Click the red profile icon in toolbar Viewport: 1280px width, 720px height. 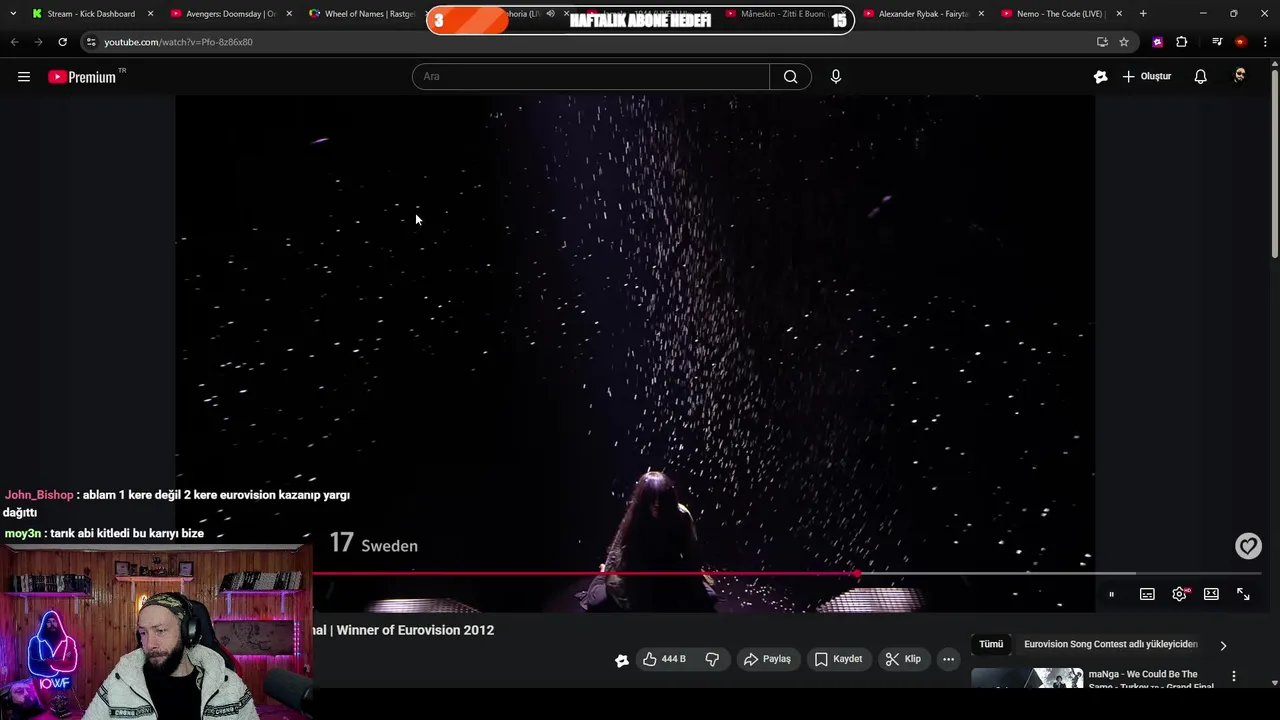(1241, 42)
